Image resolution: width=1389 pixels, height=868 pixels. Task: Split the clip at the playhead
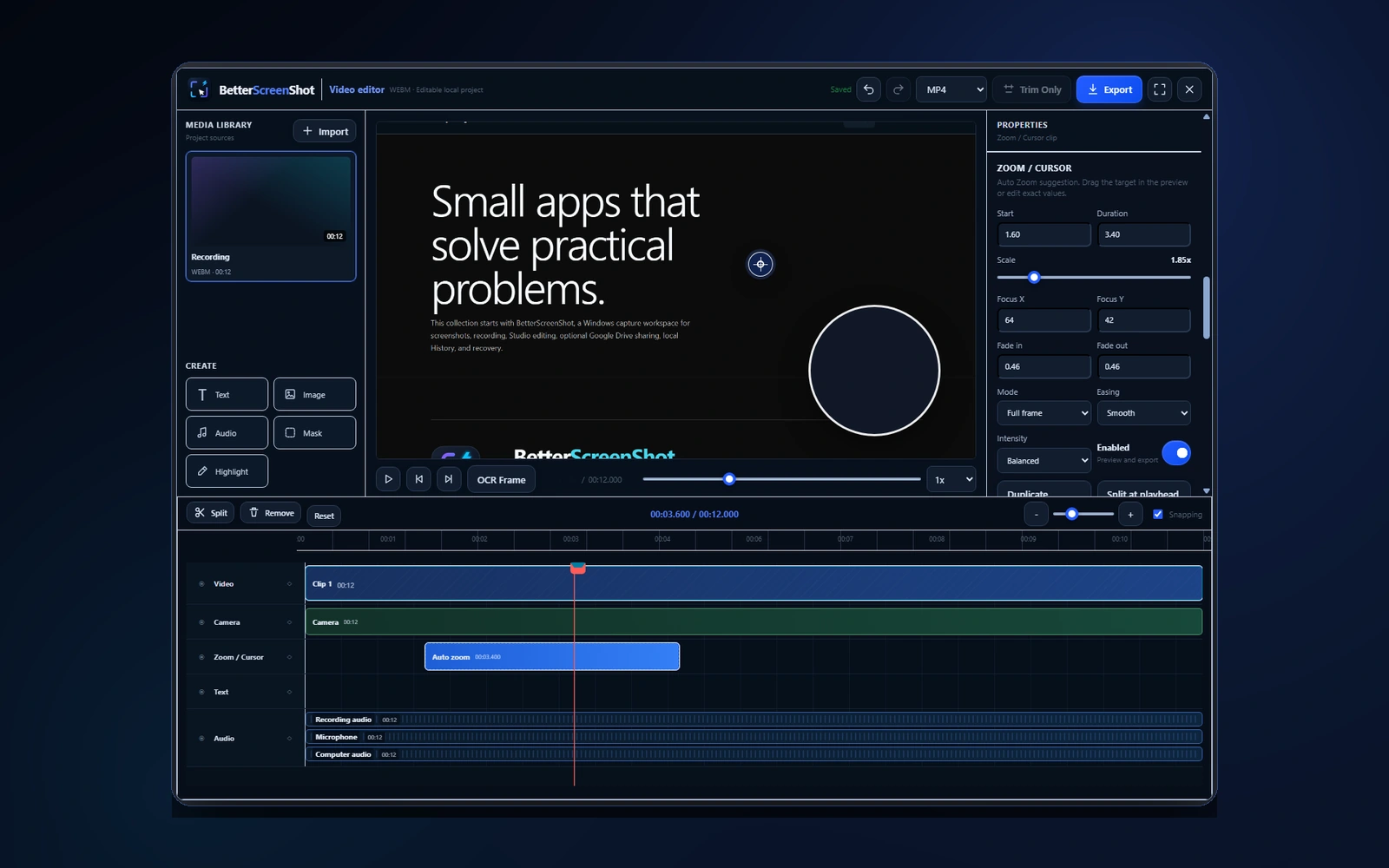[x=210, y=513]
